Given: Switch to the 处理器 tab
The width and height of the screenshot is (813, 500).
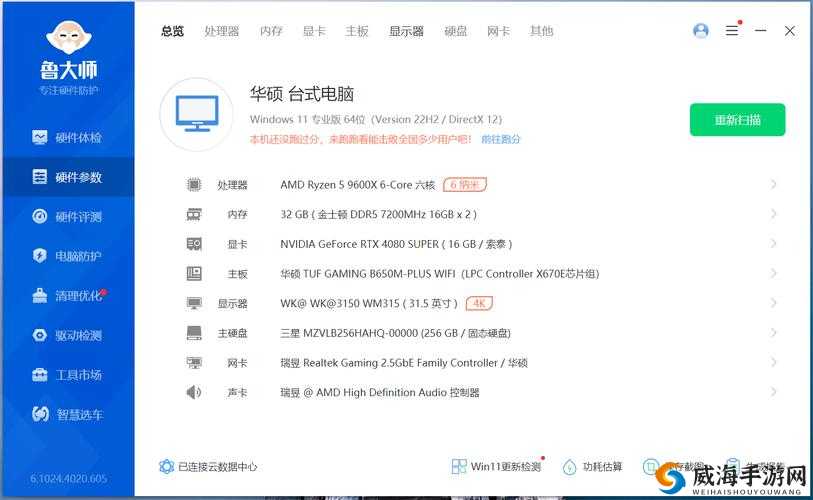Looking at the screenshot, I should click(x=221, y=31).
